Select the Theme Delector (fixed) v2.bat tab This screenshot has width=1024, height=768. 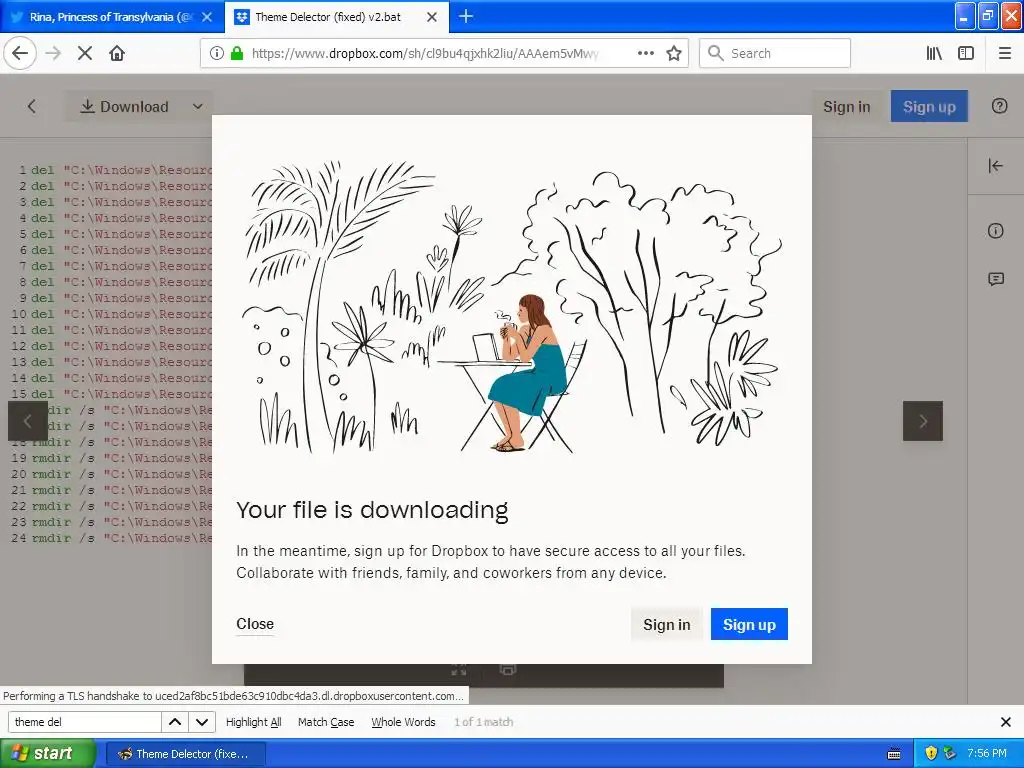[x=336, y=17]
